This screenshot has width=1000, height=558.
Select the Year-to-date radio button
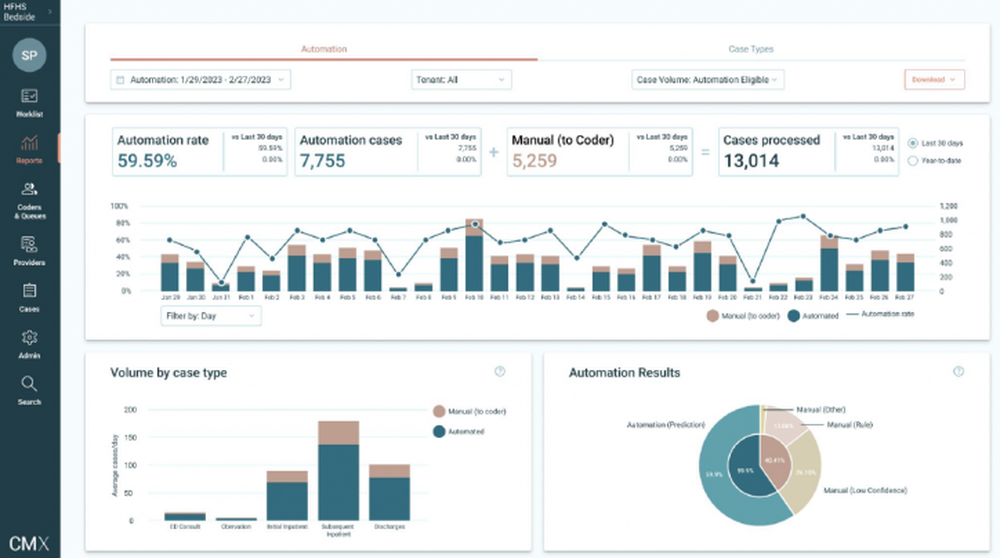click(913, 161)
